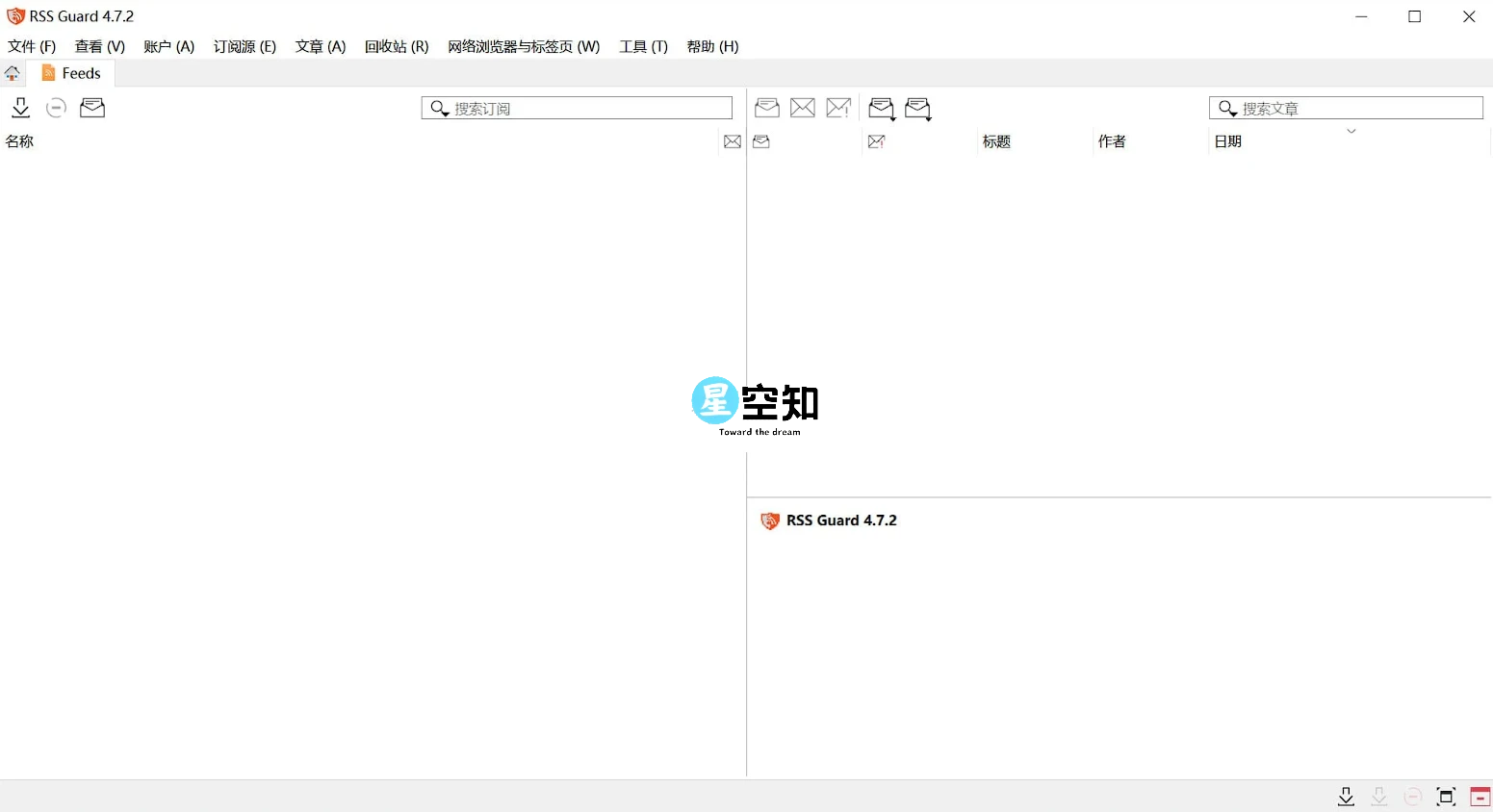Image resolution: width=1493 pixels, height=812 pixels.
Task: Click the mark article read envelope icon
Action: point(767,108)
